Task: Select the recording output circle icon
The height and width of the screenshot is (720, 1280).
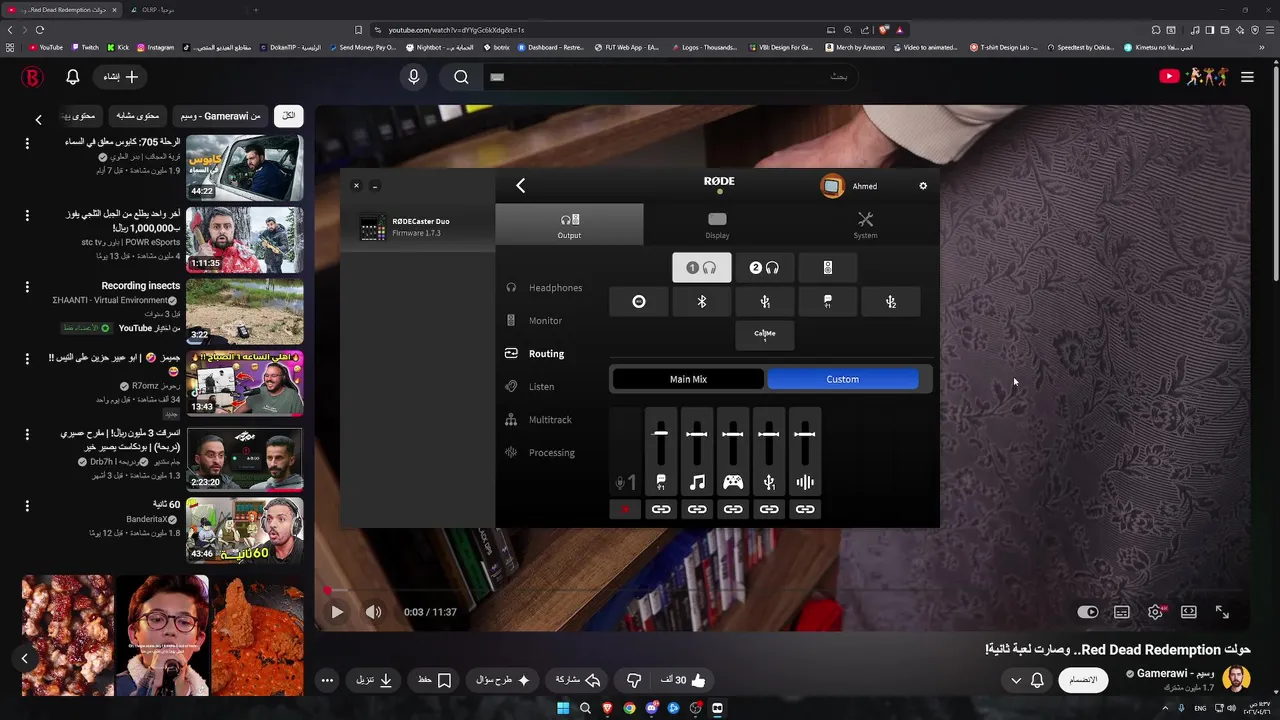Action: (x=639, y=302)
